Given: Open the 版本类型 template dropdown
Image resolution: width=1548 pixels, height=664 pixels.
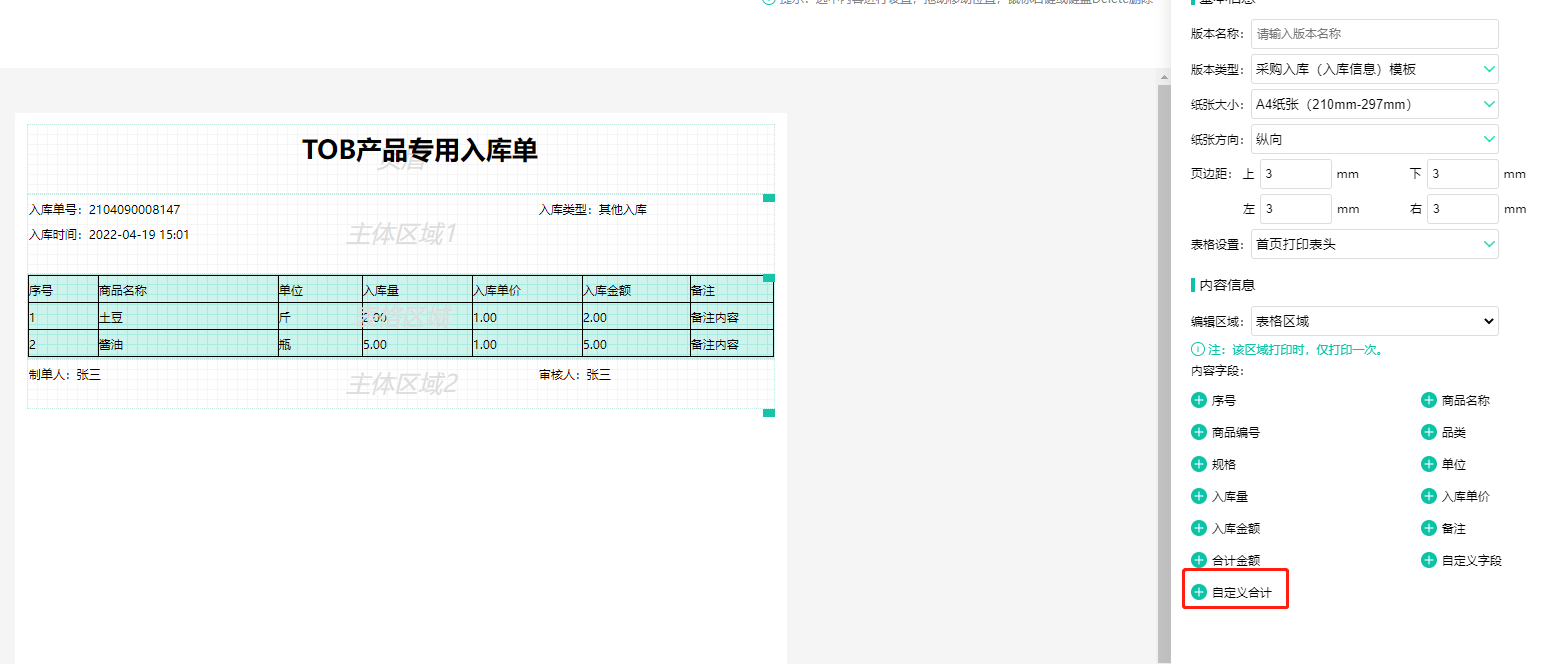Looking at the screenshot, I should click(x=1374, y=69).
